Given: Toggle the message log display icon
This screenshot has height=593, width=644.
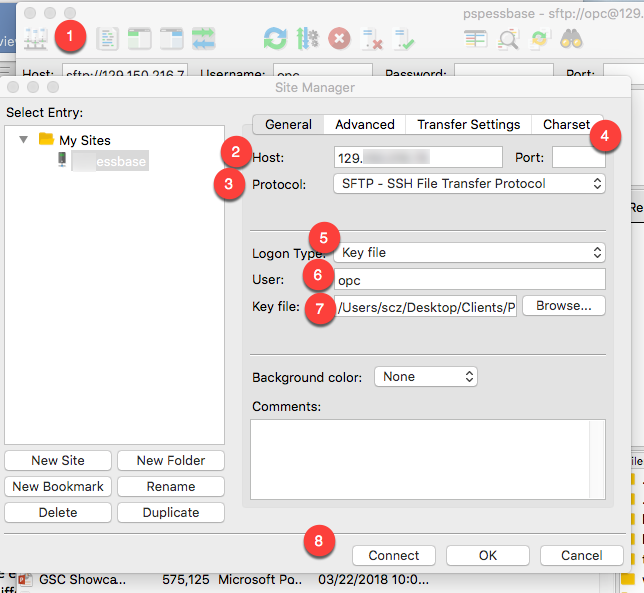Looking at the screenshot, I should (x=107, y=39).
